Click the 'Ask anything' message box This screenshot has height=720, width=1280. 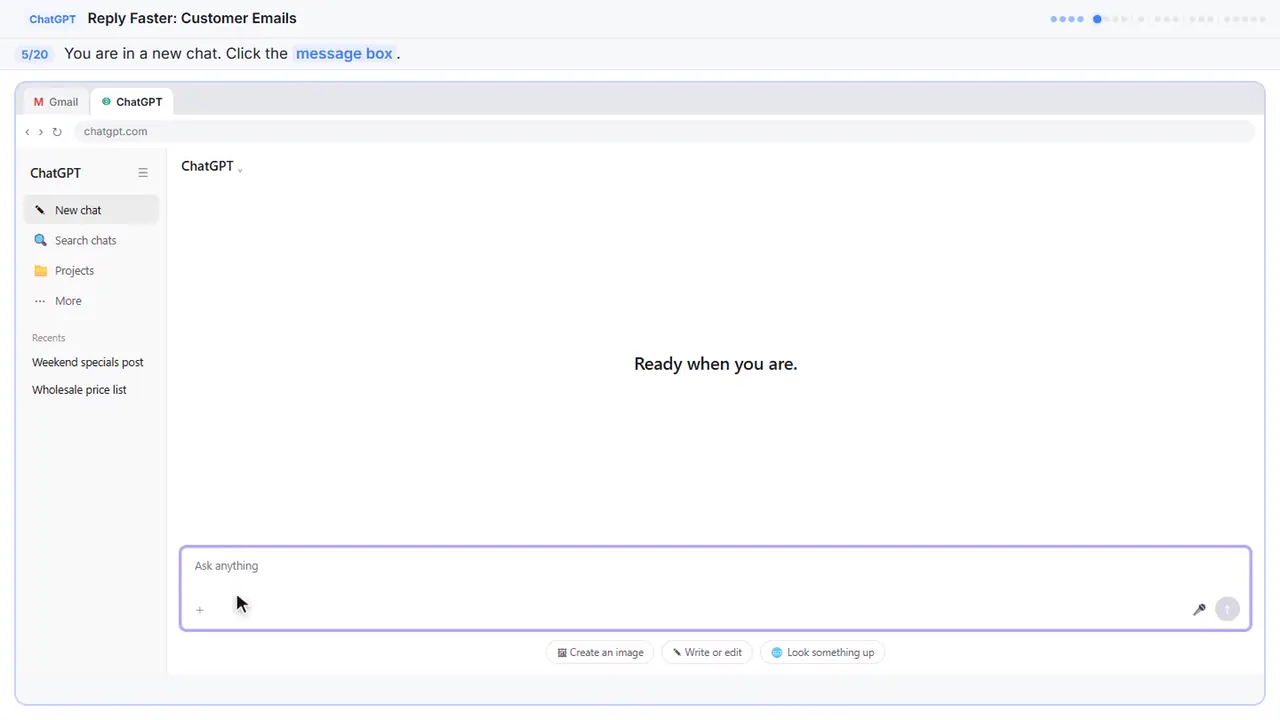(x=715, y=589)
